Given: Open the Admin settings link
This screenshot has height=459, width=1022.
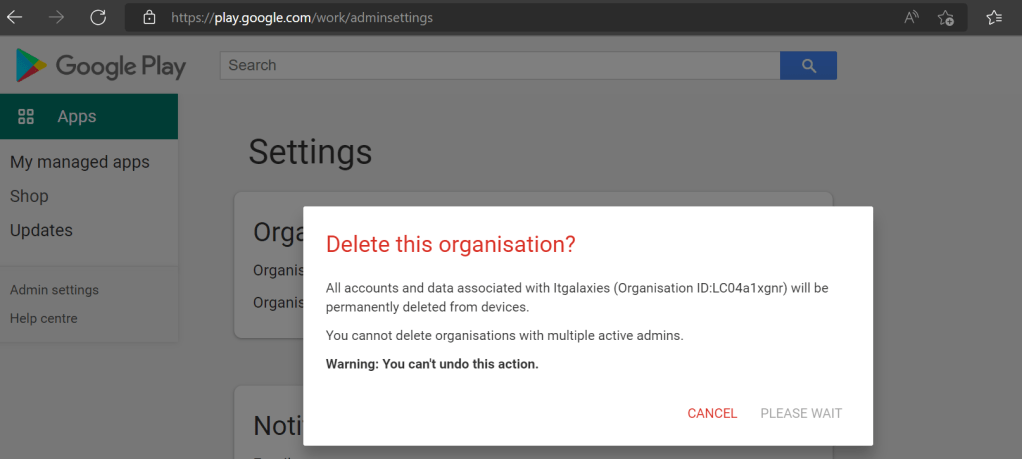Looking at the screenshot, I should point(54,290).
